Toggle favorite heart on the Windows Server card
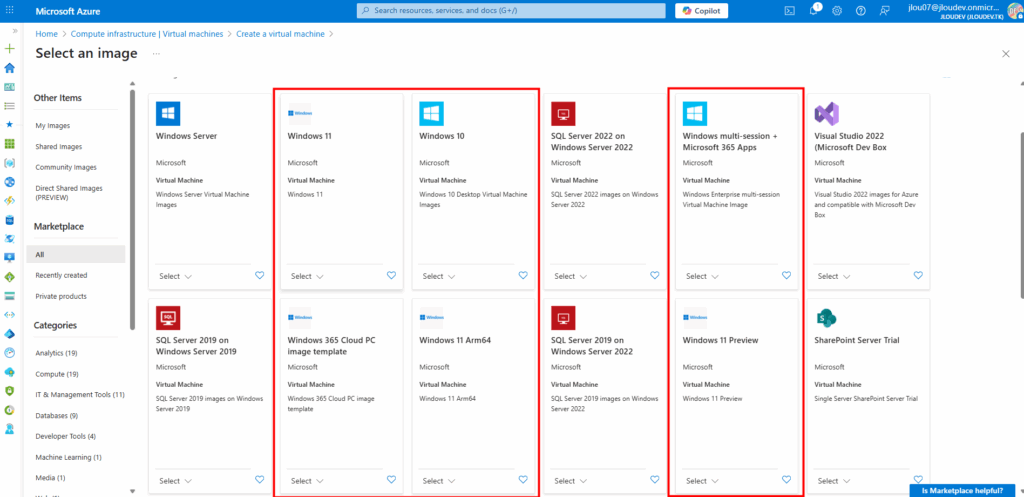This screenshot has height=497, width=1024. 259,276
